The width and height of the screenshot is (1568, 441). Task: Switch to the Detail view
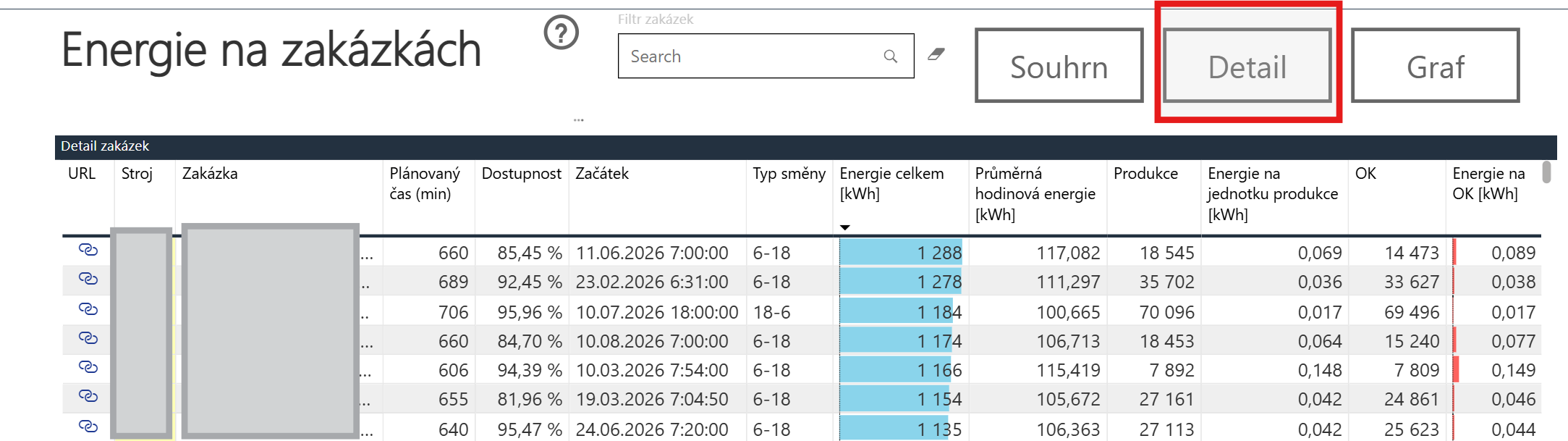1247,66
